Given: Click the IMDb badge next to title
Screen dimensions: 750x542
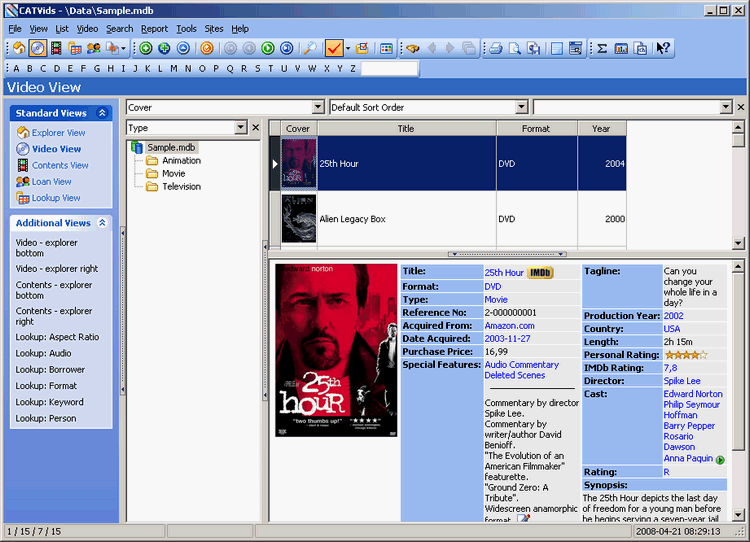Looking at the screenshot, I should pyautogui.click(x=540, y=273).
